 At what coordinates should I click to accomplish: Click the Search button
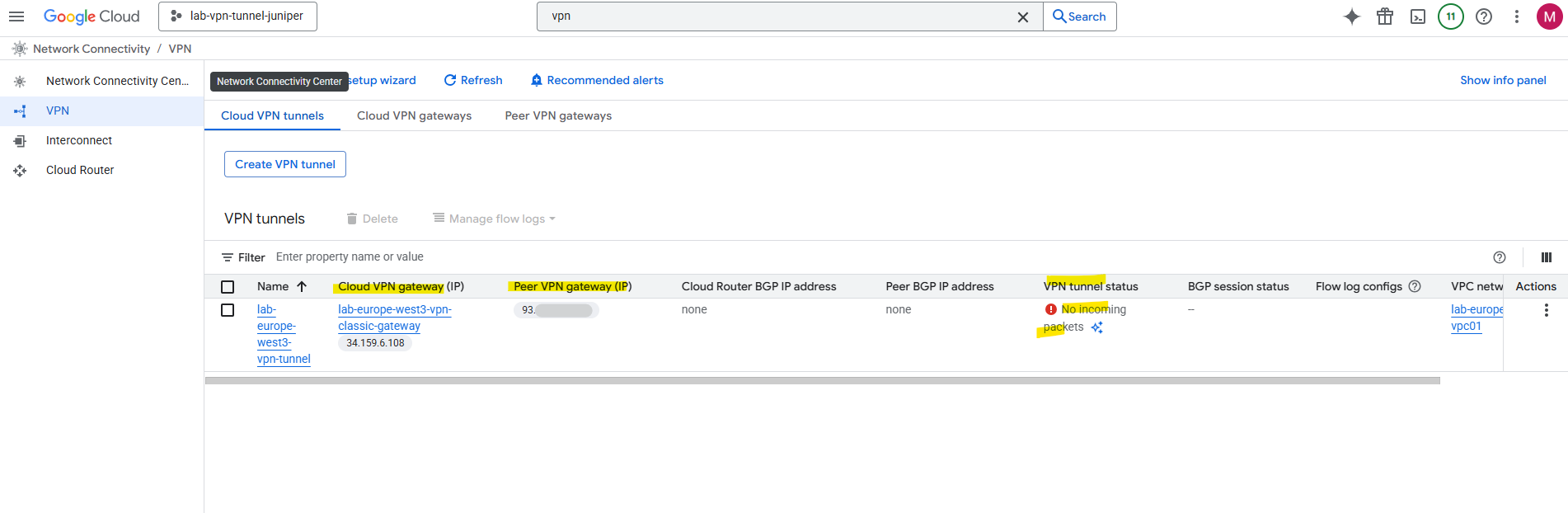coord(1080,16)
